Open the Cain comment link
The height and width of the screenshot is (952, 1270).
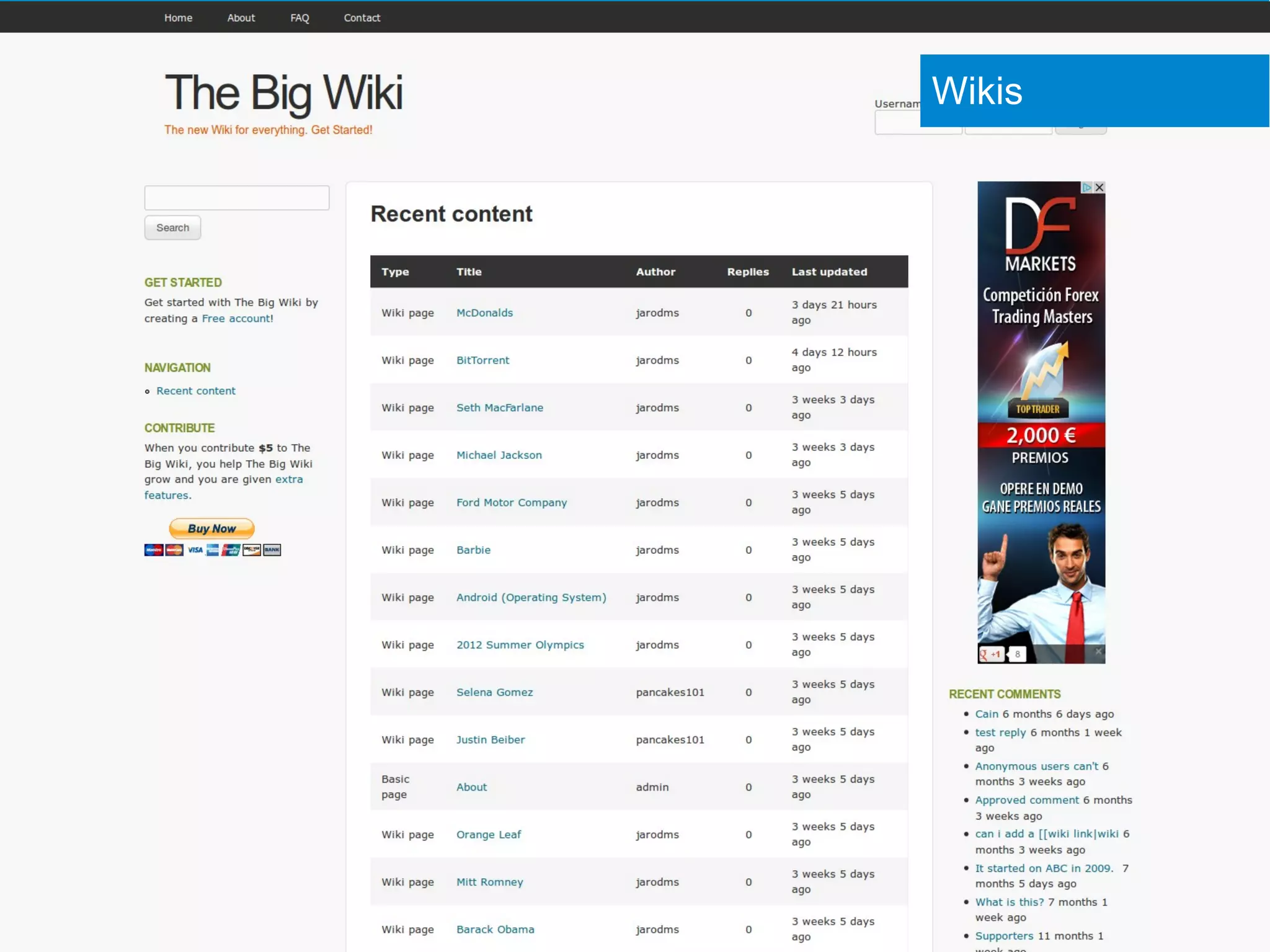click(987, 714)
